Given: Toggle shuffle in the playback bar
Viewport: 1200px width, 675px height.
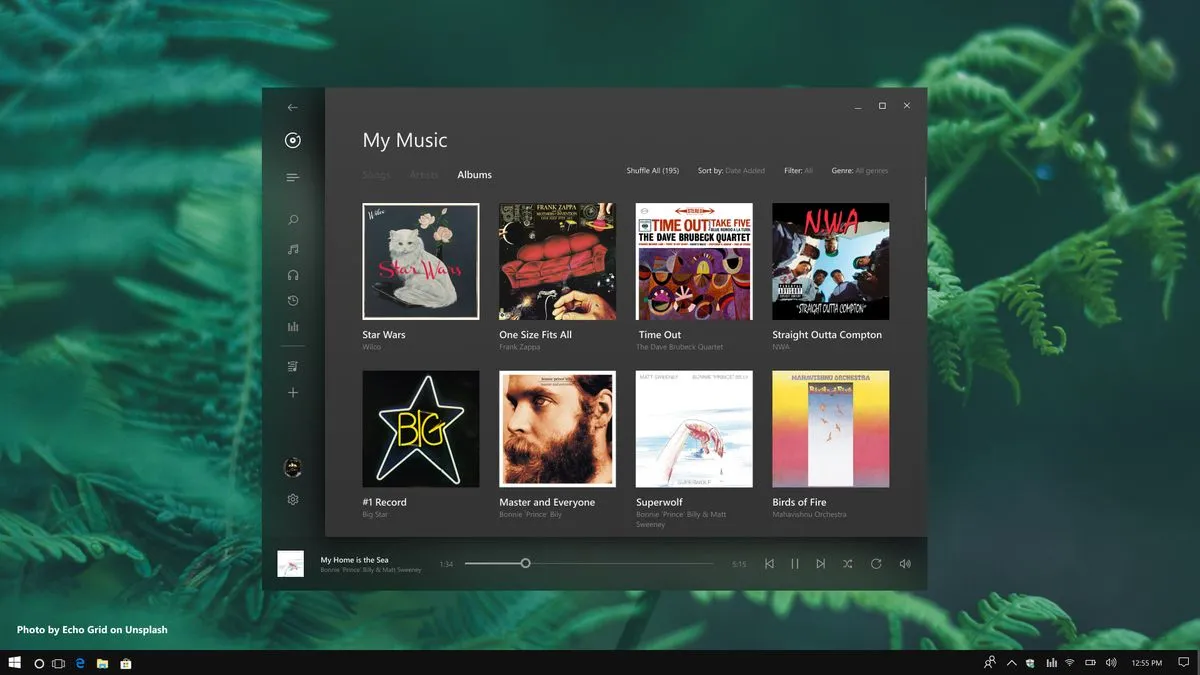Looking at the screenshot, I should (848, 564).
